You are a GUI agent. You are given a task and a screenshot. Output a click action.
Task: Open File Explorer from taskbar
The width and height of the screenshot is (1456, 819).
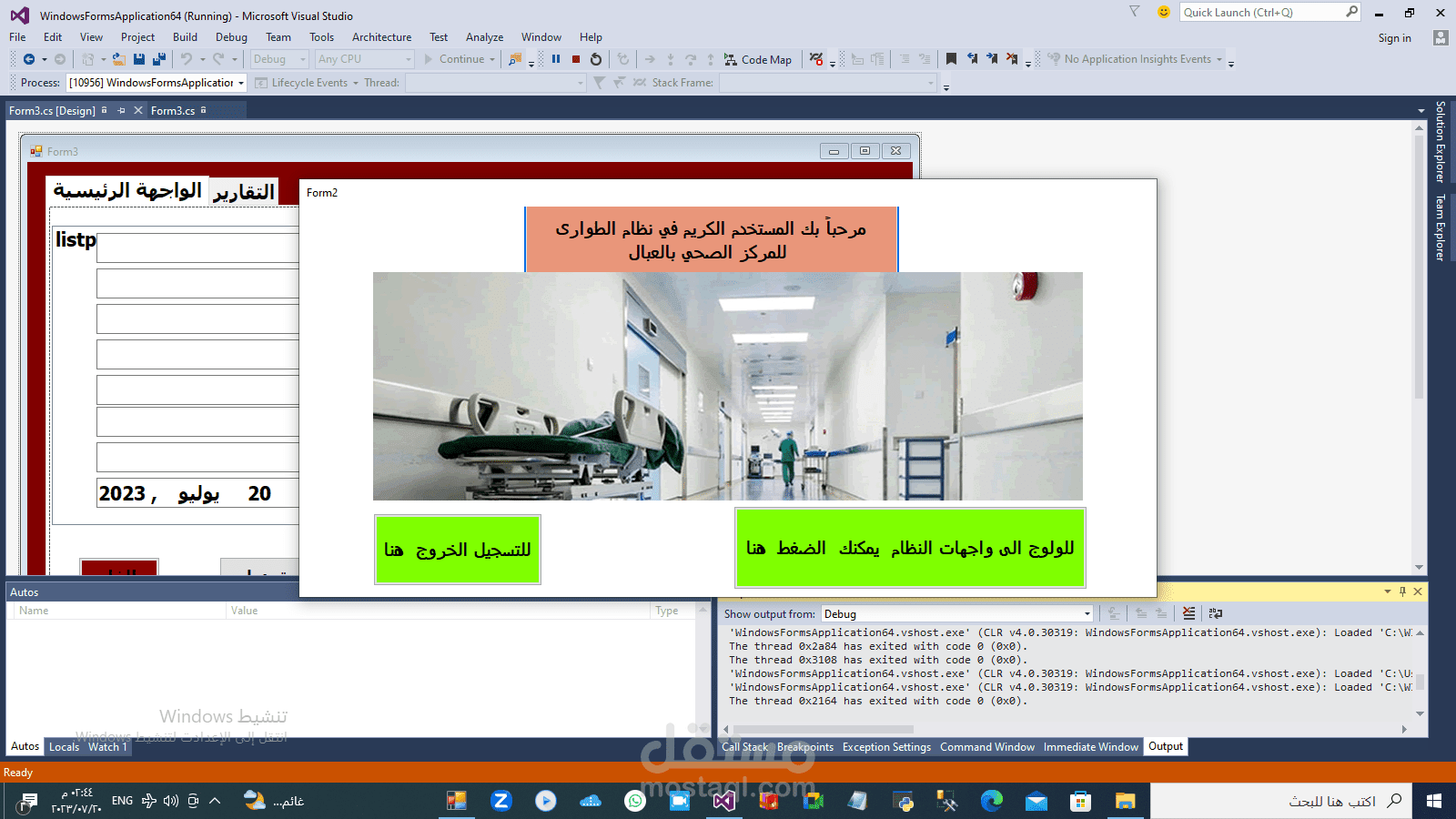pyautogui.click(x=1126, y=801)
